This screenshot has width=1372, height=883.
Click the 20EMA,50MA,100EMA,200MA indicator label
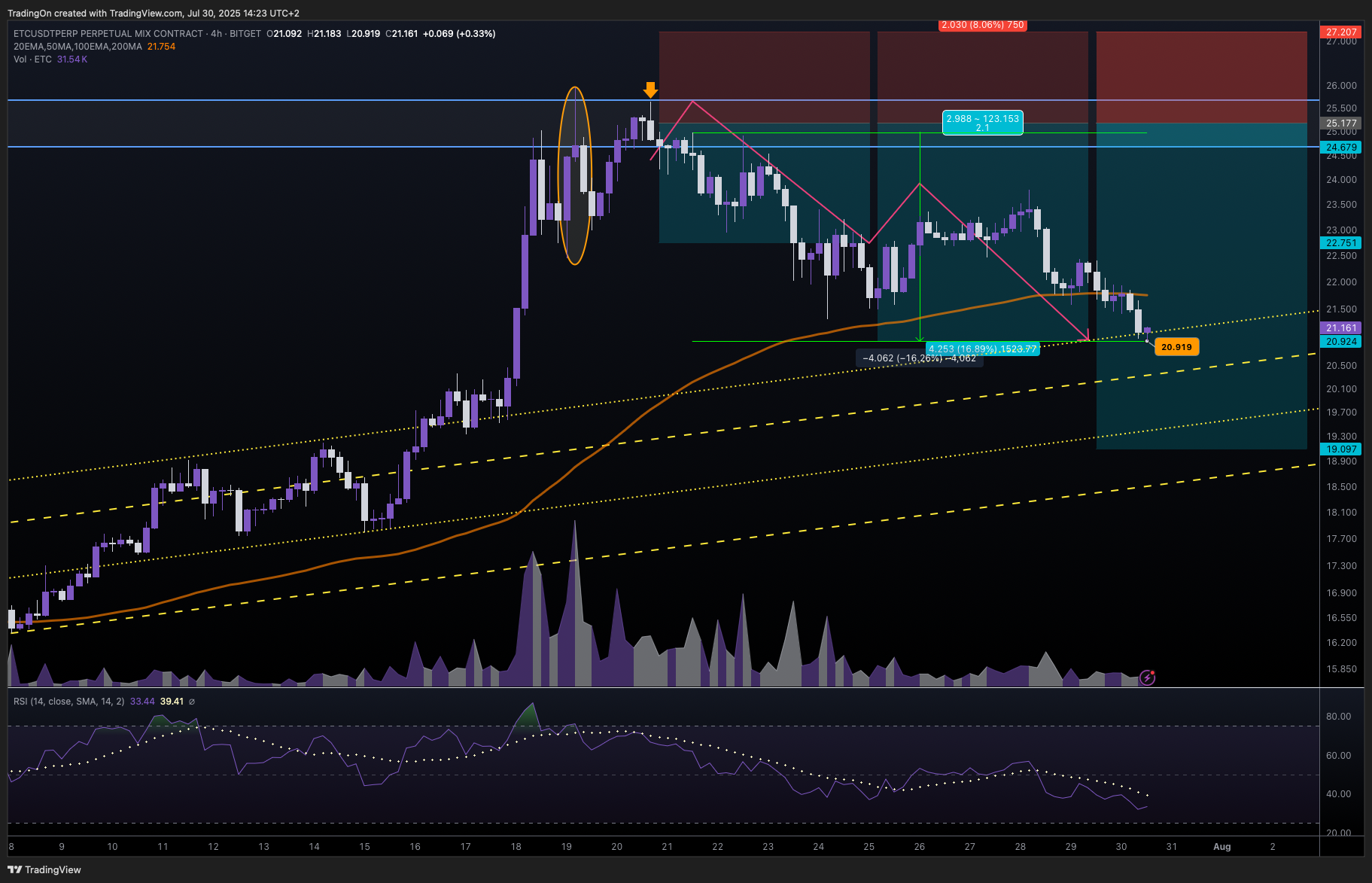[x=78, y=47]
